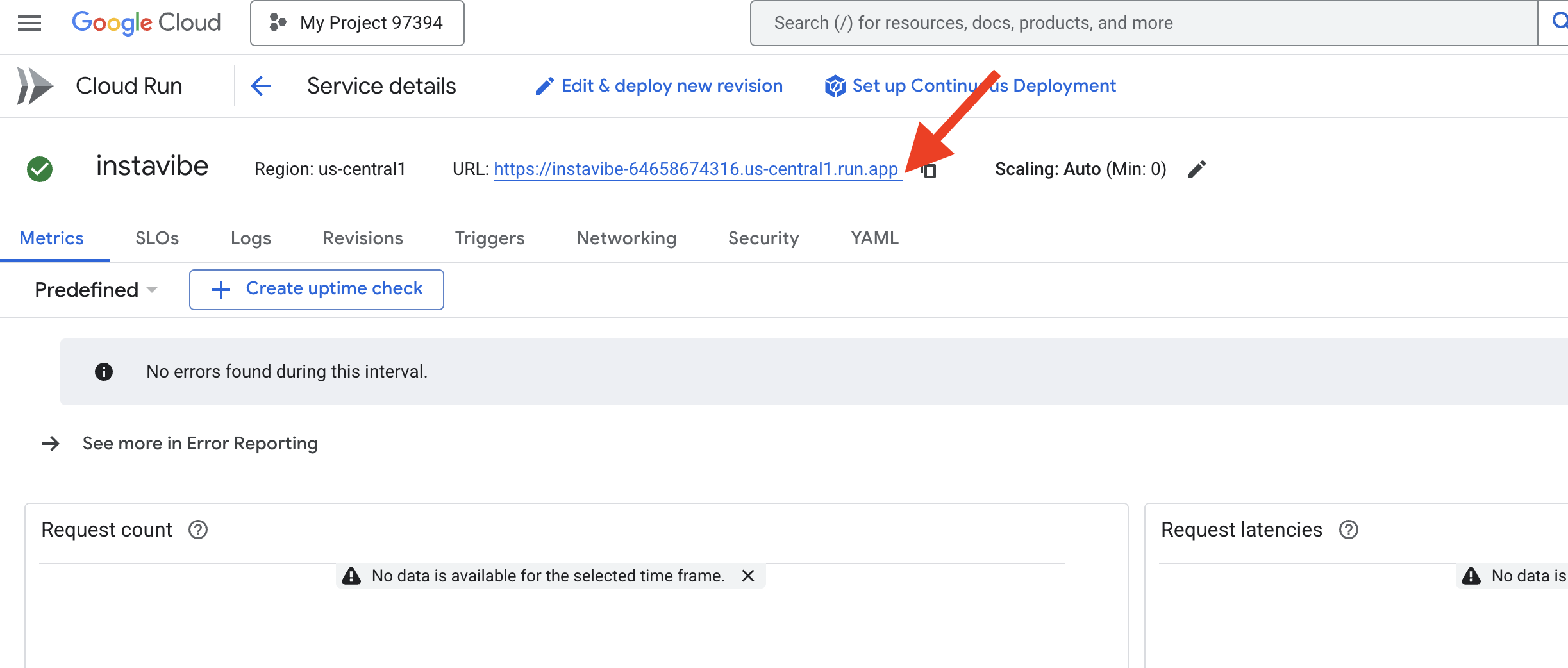Click Create uptime check button
This screenshot has height=668, width=1568.
pyautogui.click(x=317, y=289)
